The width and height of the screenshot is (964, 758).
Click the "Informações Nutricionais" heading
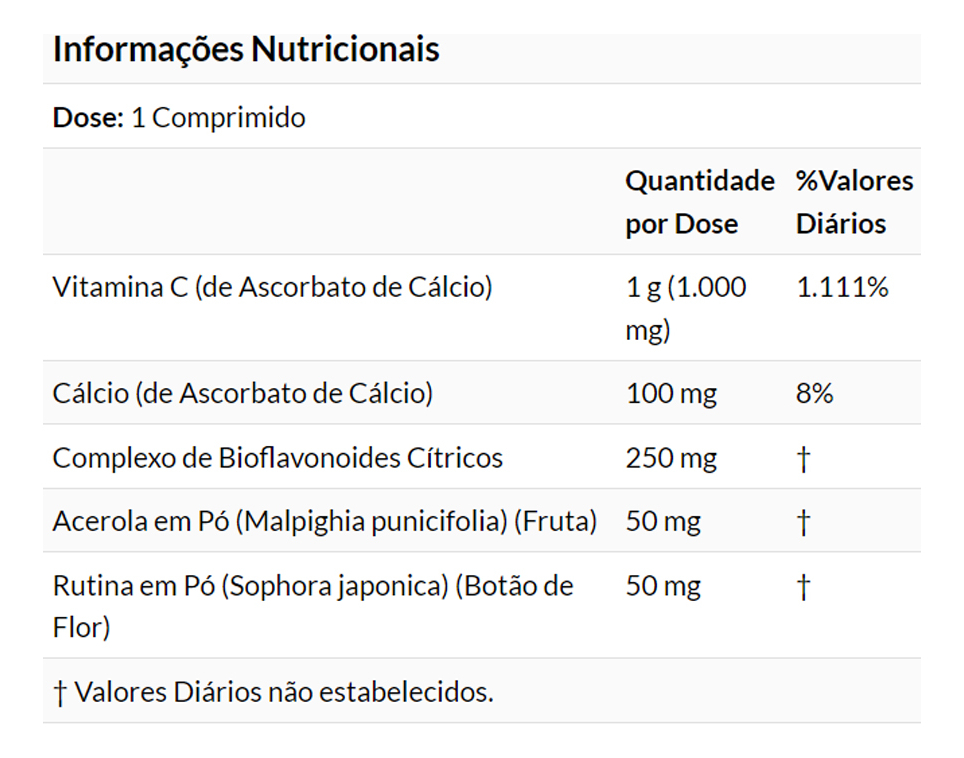(x=246, y=50)
